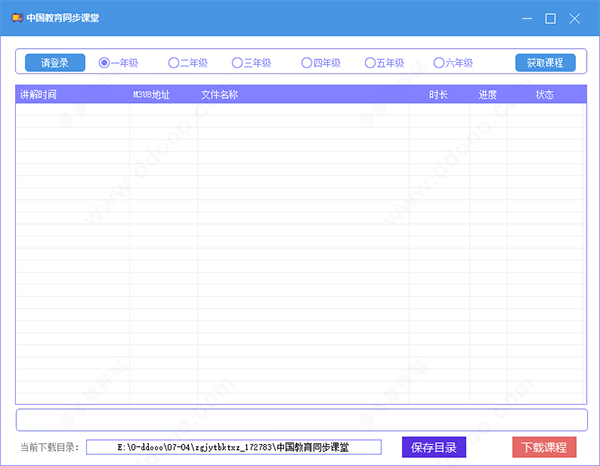
Task: Click the 请登录 login button
Action: pyautogui.click(x=55, y=63)
